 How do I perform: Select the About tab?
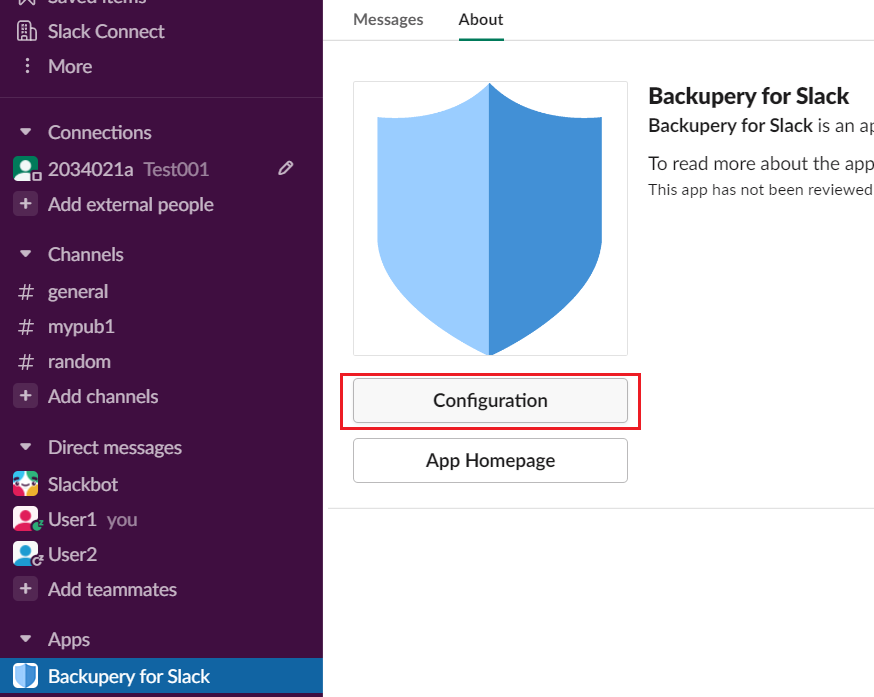(x=481, y=20)
